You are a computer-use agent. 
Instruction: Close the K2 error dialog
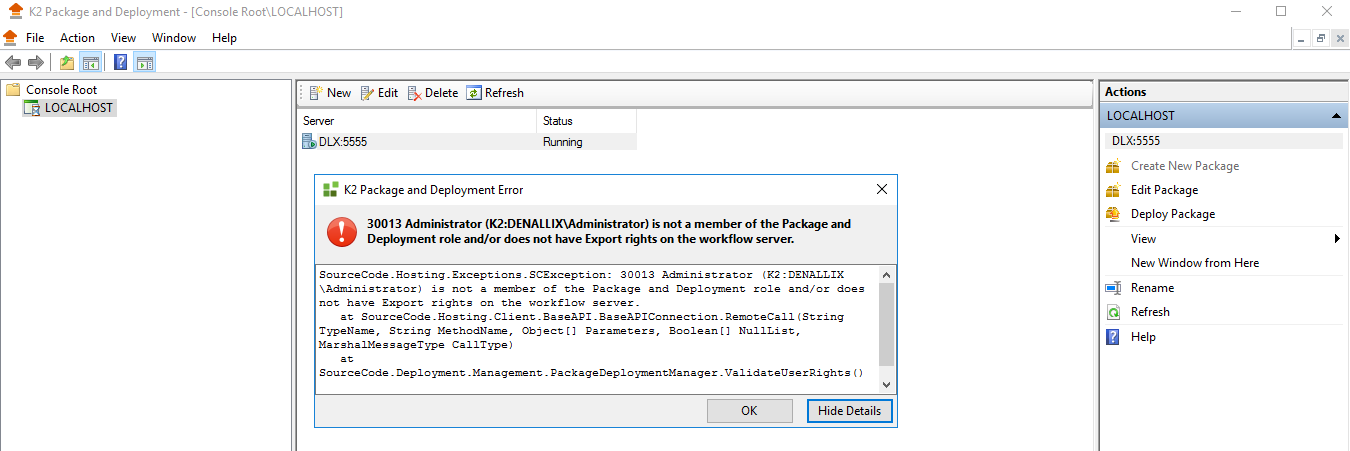pyautogui.click(x=881, y=189)
